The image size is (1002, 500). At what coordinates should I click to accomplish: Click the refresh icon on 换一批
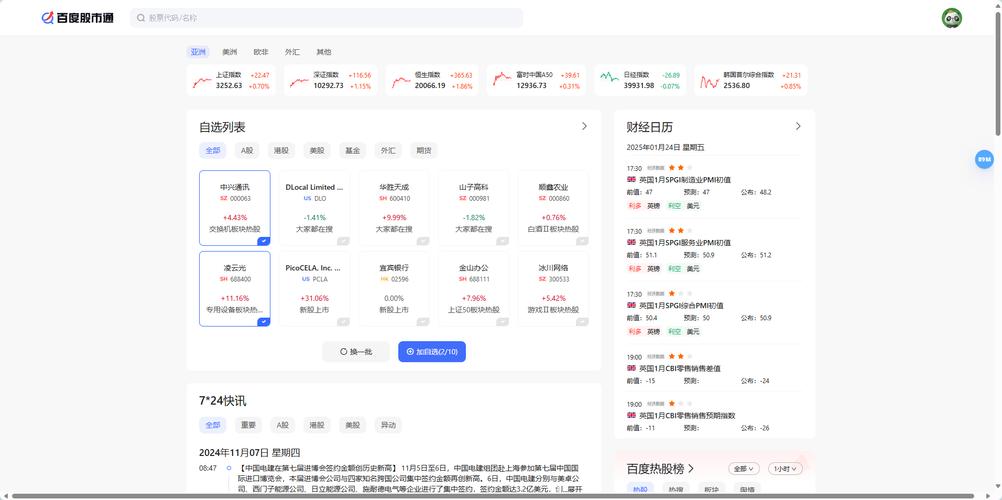pos(344,352)
